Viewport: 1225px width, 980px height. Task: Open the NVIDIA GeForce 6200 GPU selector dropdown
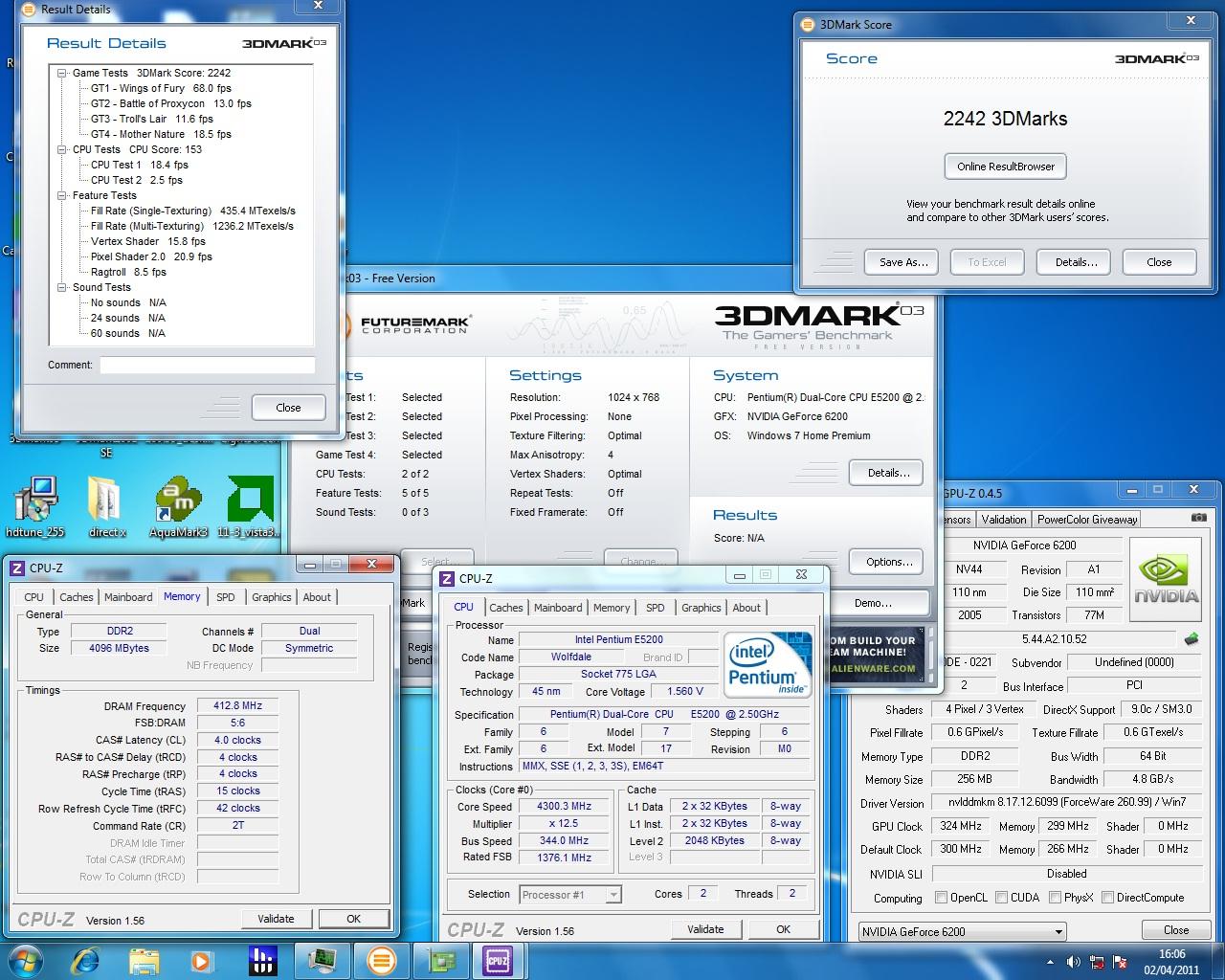(962, 931)
